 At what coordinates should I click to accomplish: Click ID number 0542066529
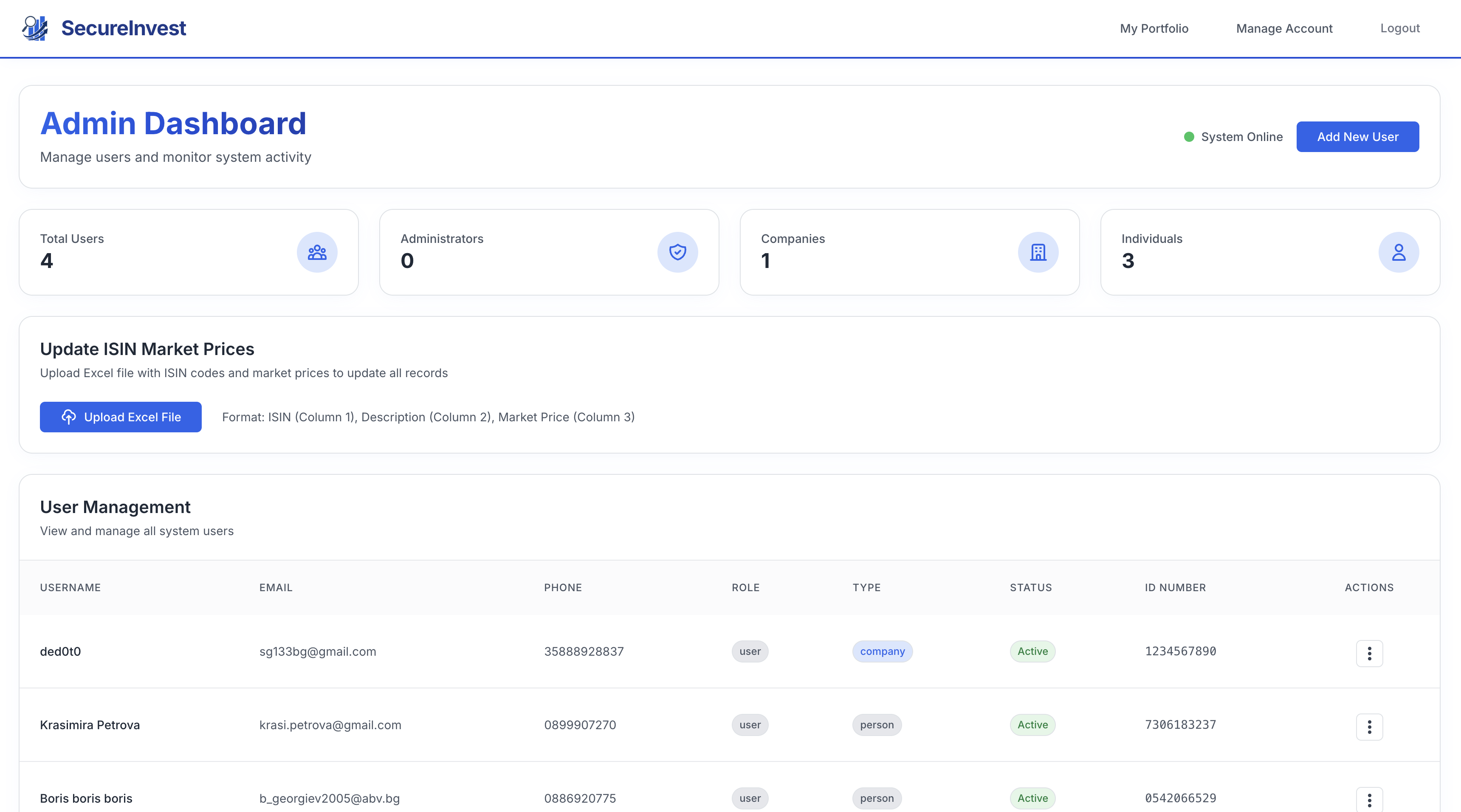tap(1180, 798)
